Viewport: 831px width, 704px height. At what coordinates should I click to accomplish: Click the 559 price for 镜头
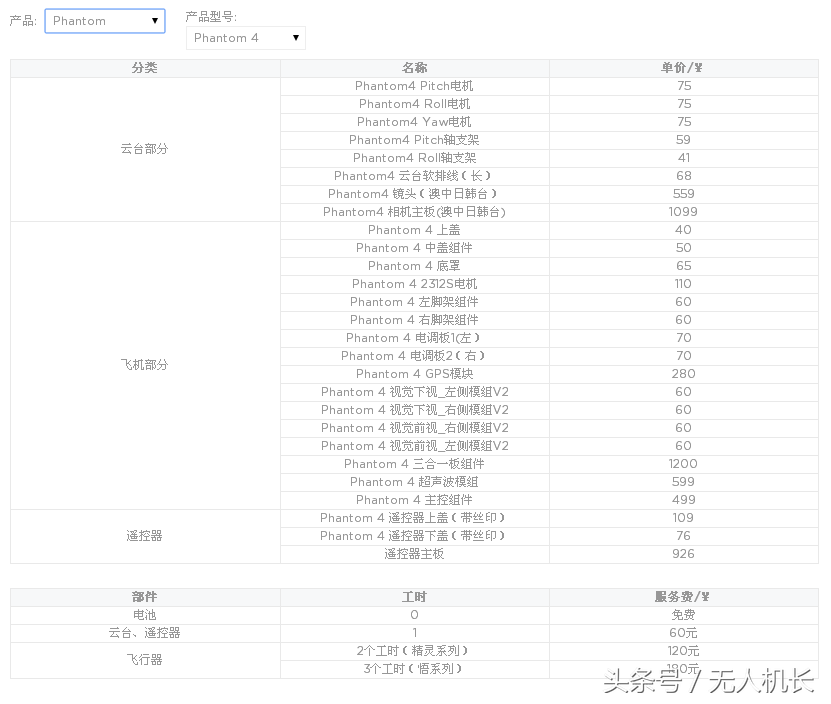pos(684,194)
